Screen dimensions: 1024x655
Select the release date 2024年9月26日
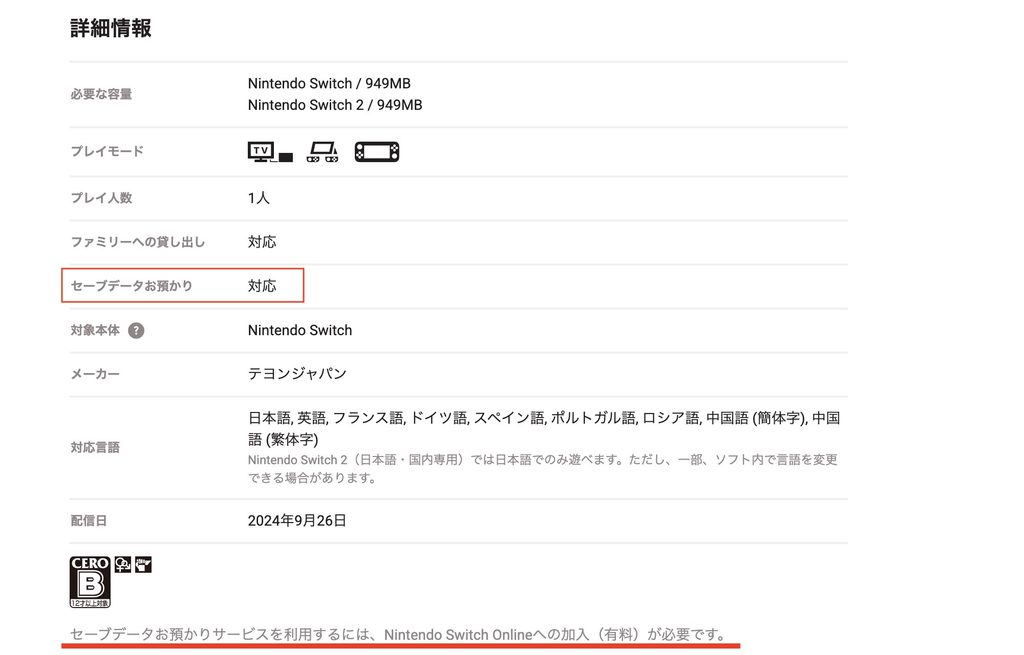(x=297, y=521)
